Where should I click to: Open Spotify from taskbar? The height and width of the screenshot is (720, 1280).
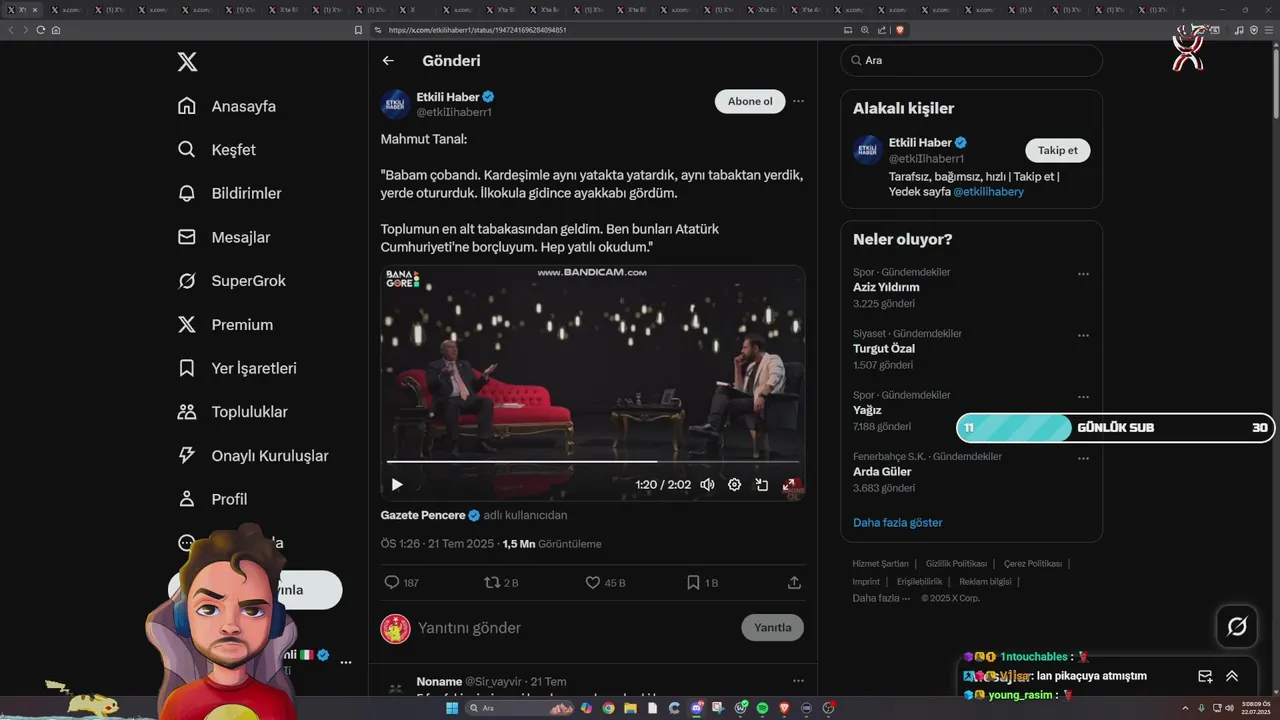click(x=762, y=708)
